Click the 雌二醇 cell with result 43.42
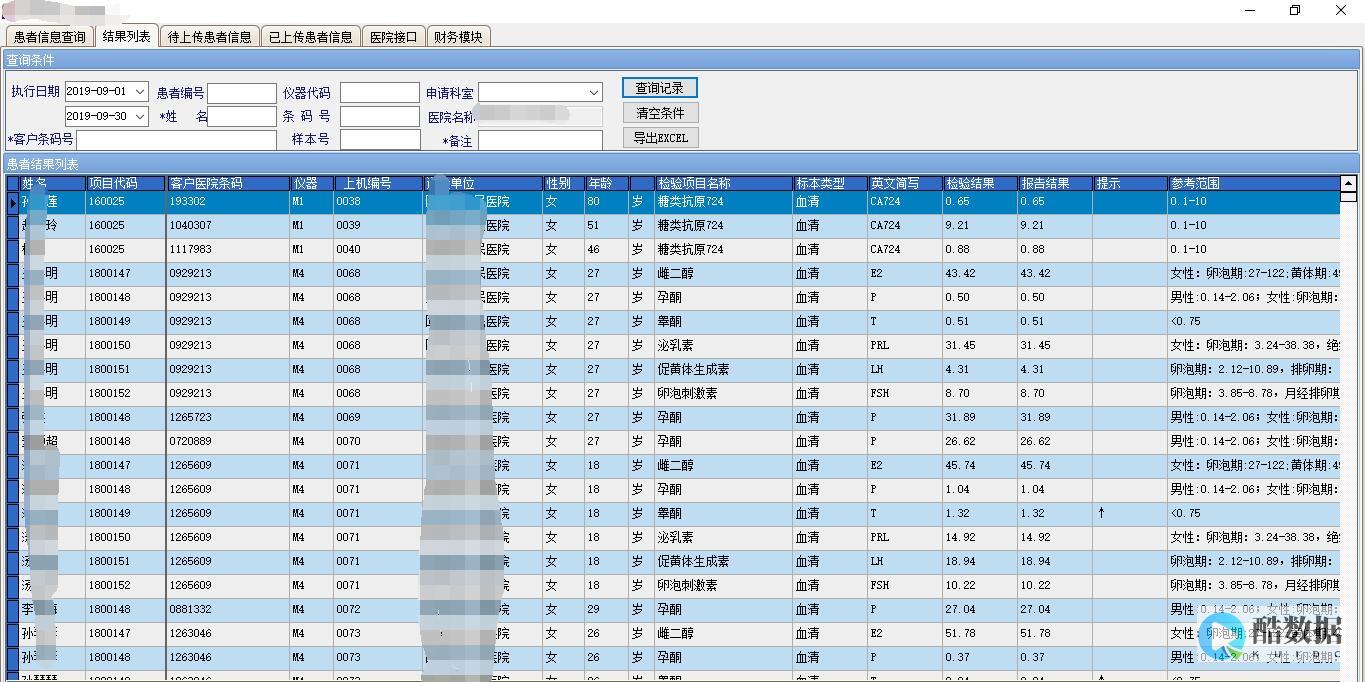 [x=723, y=273]
